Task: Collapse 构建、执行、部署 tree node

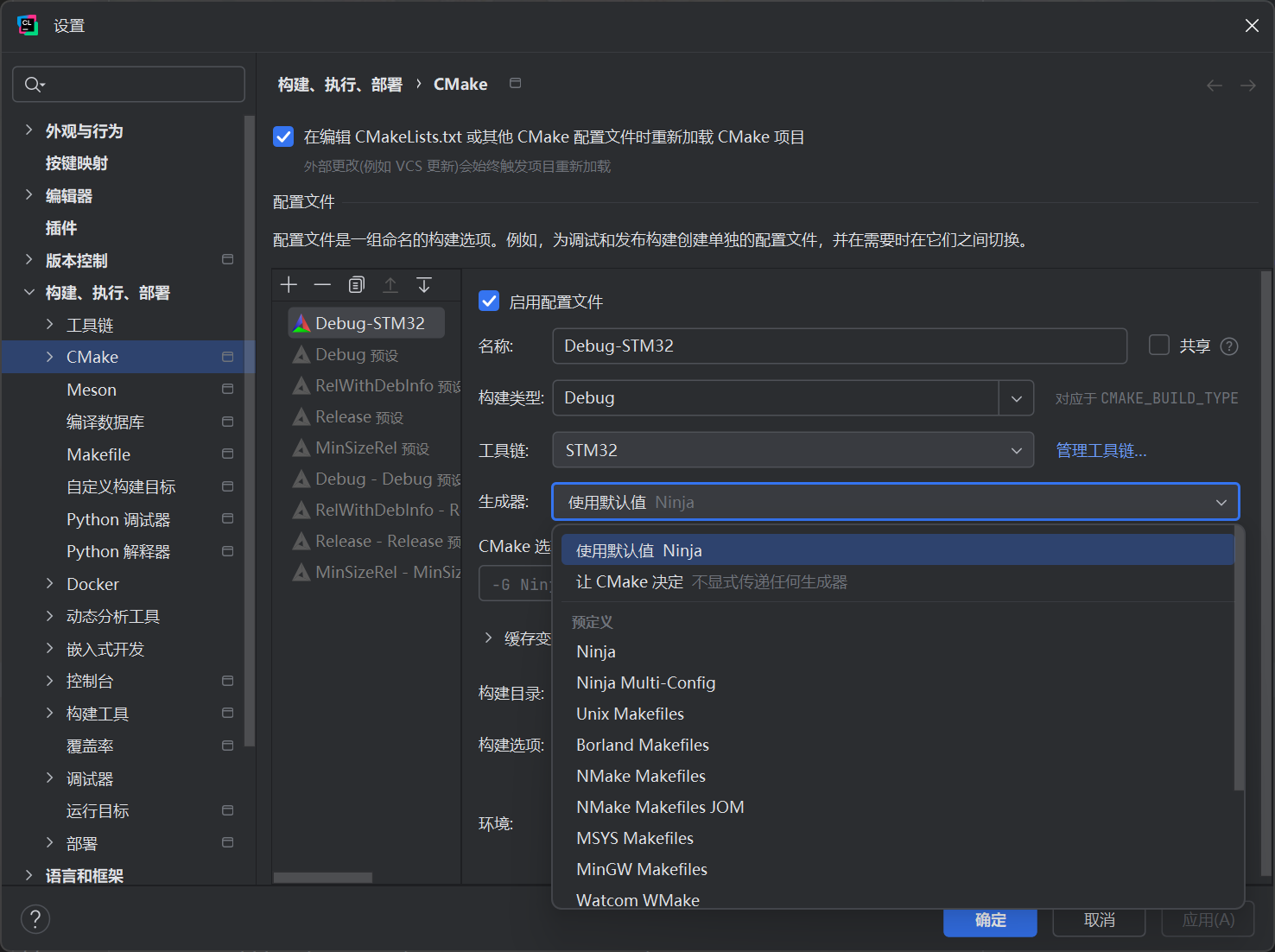Action: pos(29,292)
